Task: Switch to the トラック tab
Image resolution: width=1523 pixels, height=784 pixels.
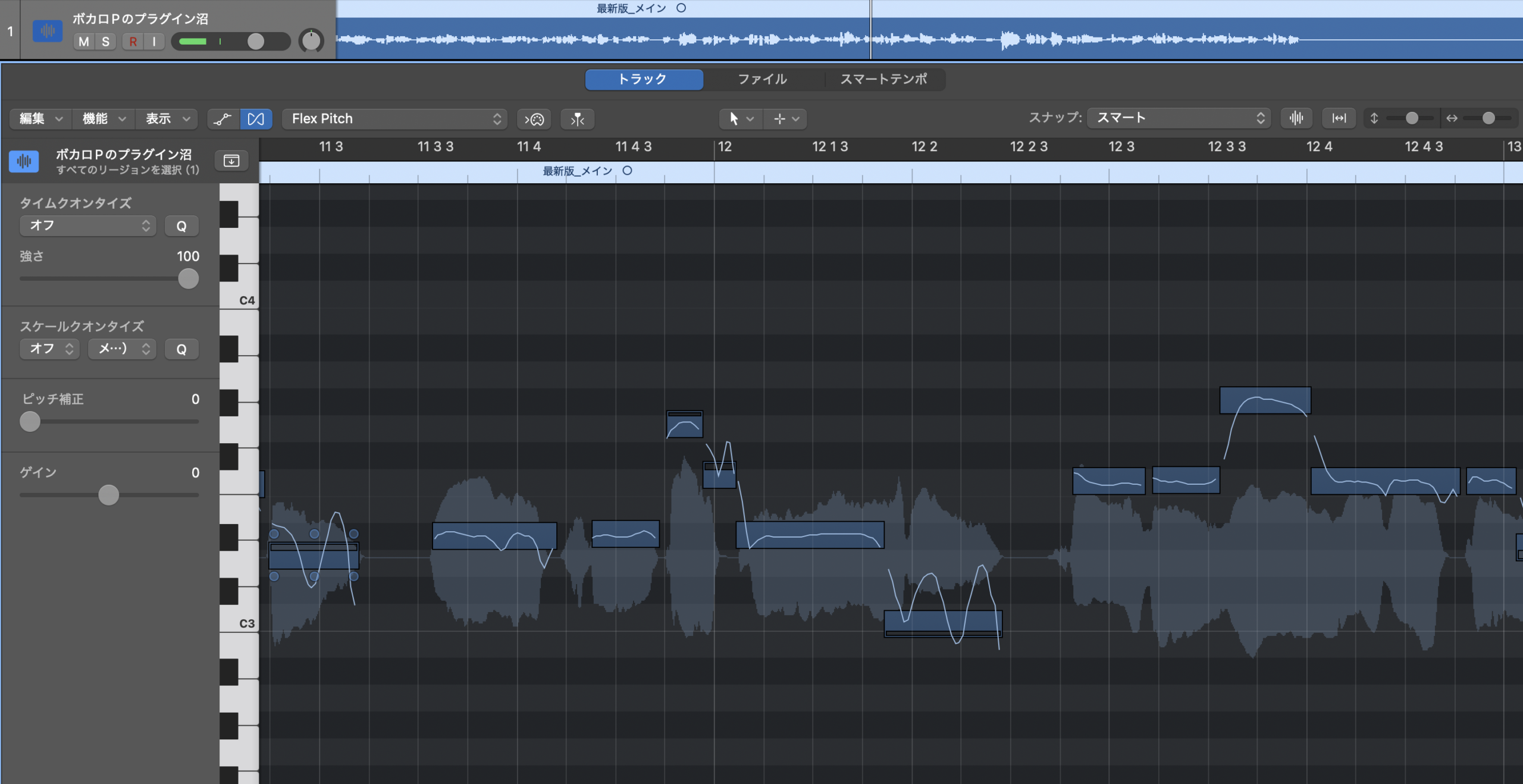Action: [x=644, y=79]
